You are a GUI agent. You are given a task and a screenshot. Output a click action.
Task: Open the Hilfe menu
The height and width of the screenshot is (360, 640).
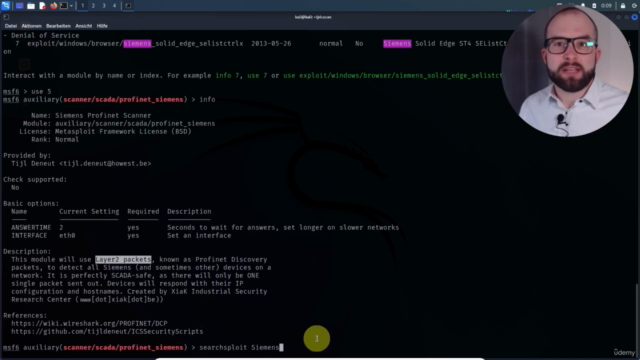coord(102,26)
